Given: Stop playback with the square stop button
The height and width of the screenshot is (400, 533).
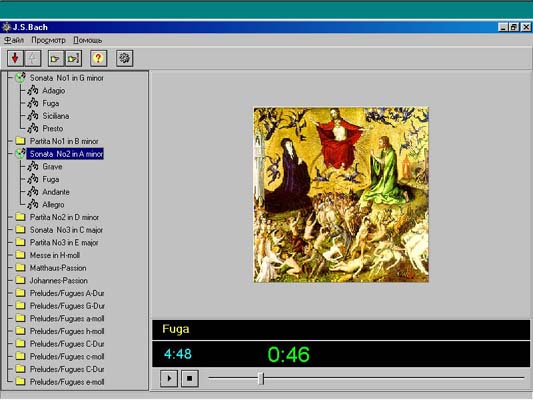Looking at the screenshot, I should [x=190, y=378].
